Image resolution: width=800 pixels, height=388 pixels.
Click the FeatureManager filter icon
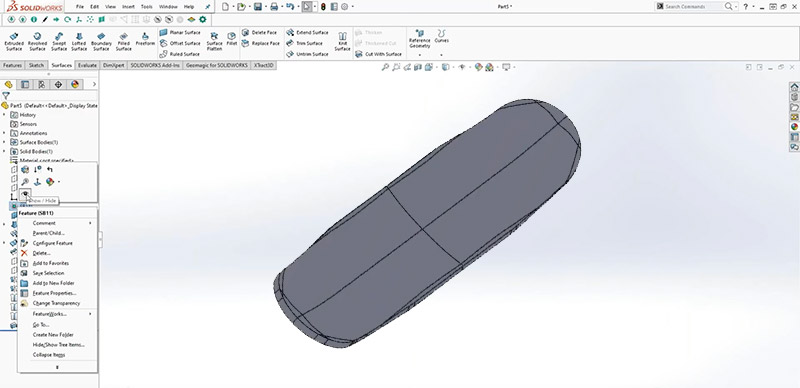point(6,95)
